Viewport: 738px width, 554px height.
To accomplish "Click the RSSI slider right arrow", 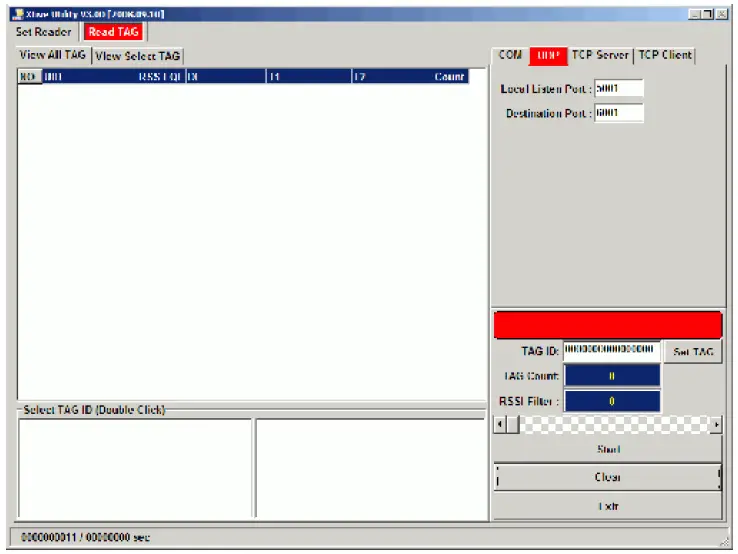I will (x=716, y=425).
